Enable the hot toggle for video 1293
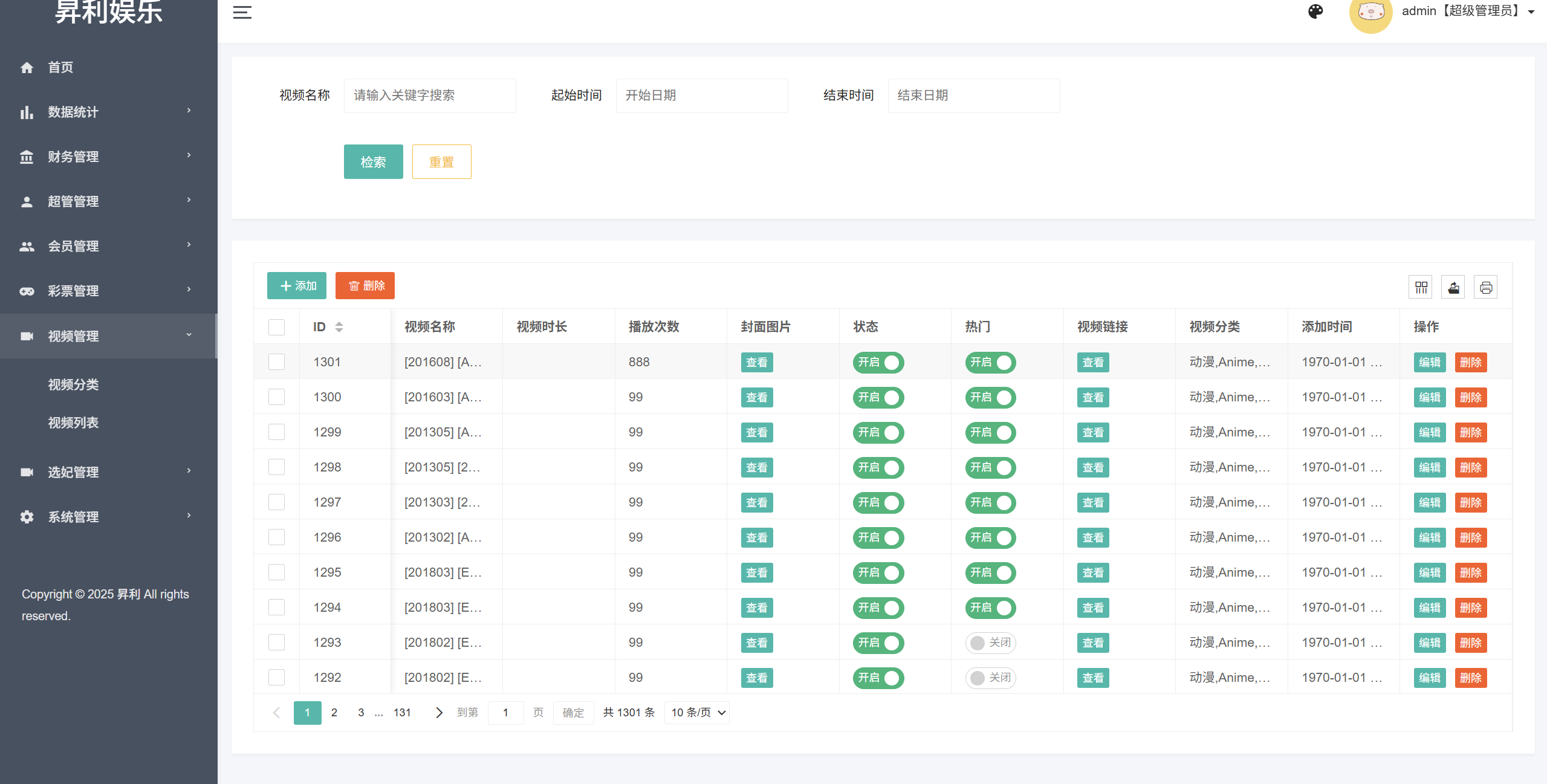The image size is (1547, 784). point(990,643)
